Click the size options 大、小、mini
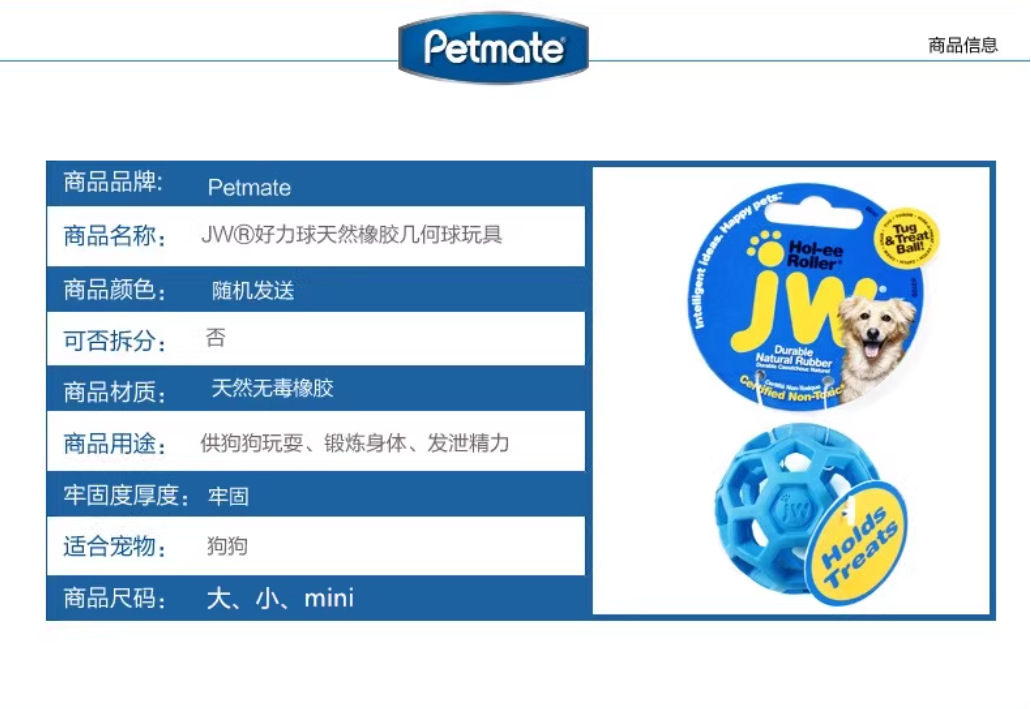Viewport: 1031px width, 709px height. 280,598
